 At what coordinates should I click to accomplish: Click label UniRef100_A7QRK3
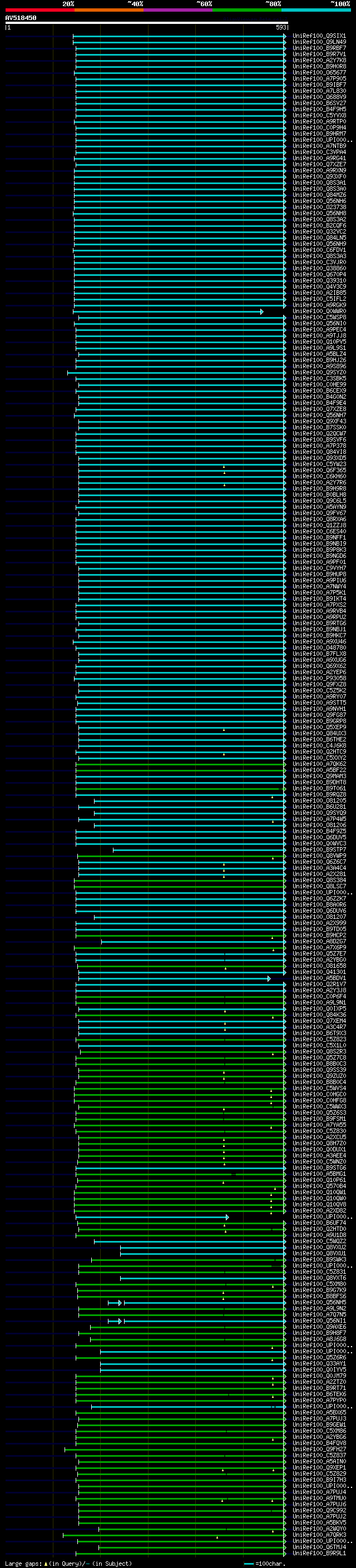point(319,1535)
